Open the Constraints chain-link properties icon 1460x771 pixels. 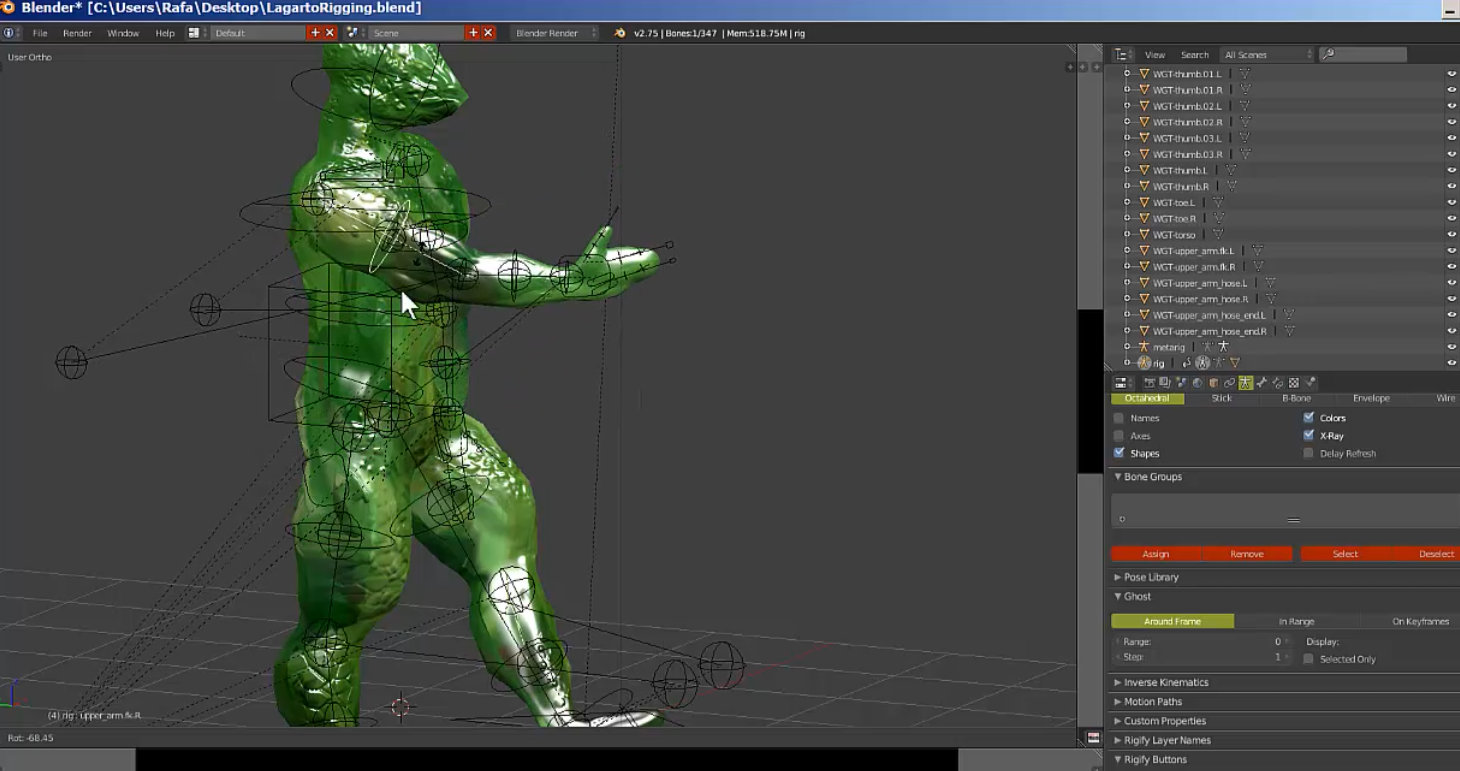[1229, 383]
